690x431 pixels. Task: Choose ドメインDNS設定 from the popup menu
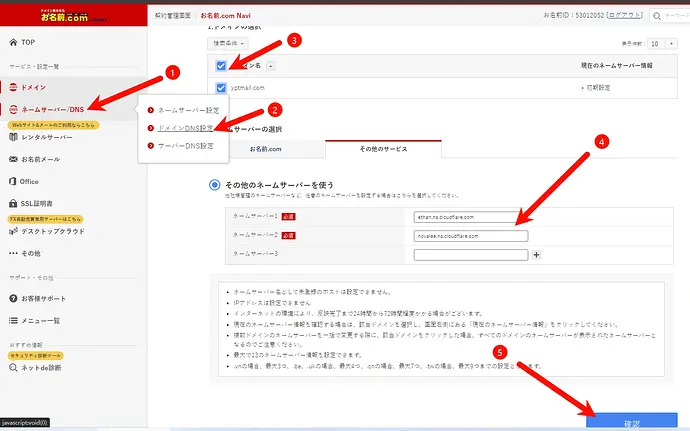185,128
